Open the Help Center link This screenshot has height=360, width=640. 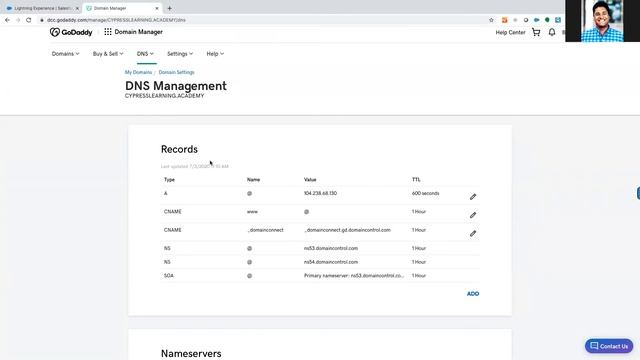click(510, 32)
